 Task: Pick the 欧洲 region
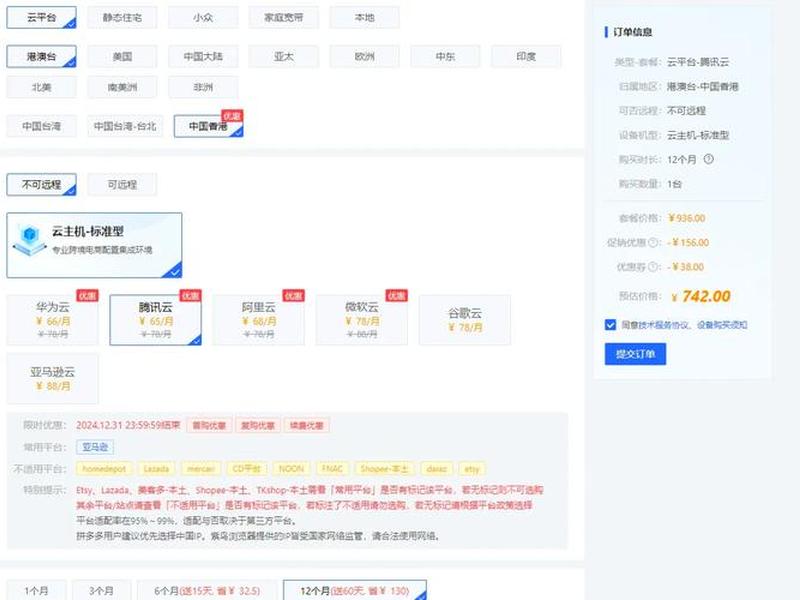[364, 56]
